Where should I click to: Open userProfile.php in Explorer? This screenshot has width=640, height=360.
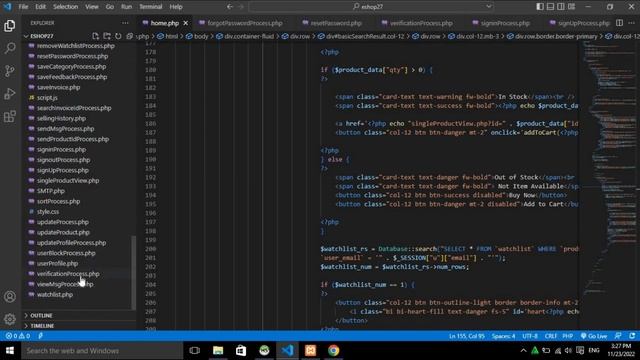(x=57, y=263)
